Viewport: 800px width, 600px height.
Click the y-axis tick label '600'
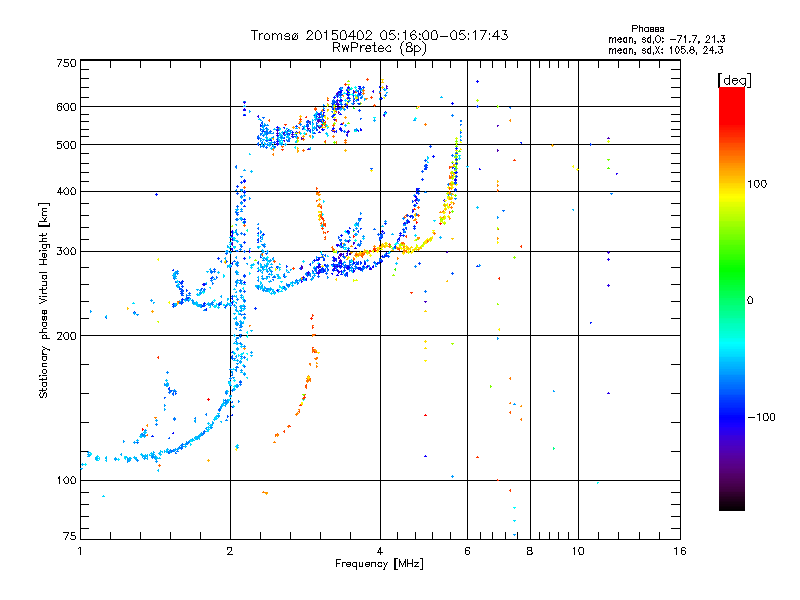pyautogui.click(x=66, y=107)
